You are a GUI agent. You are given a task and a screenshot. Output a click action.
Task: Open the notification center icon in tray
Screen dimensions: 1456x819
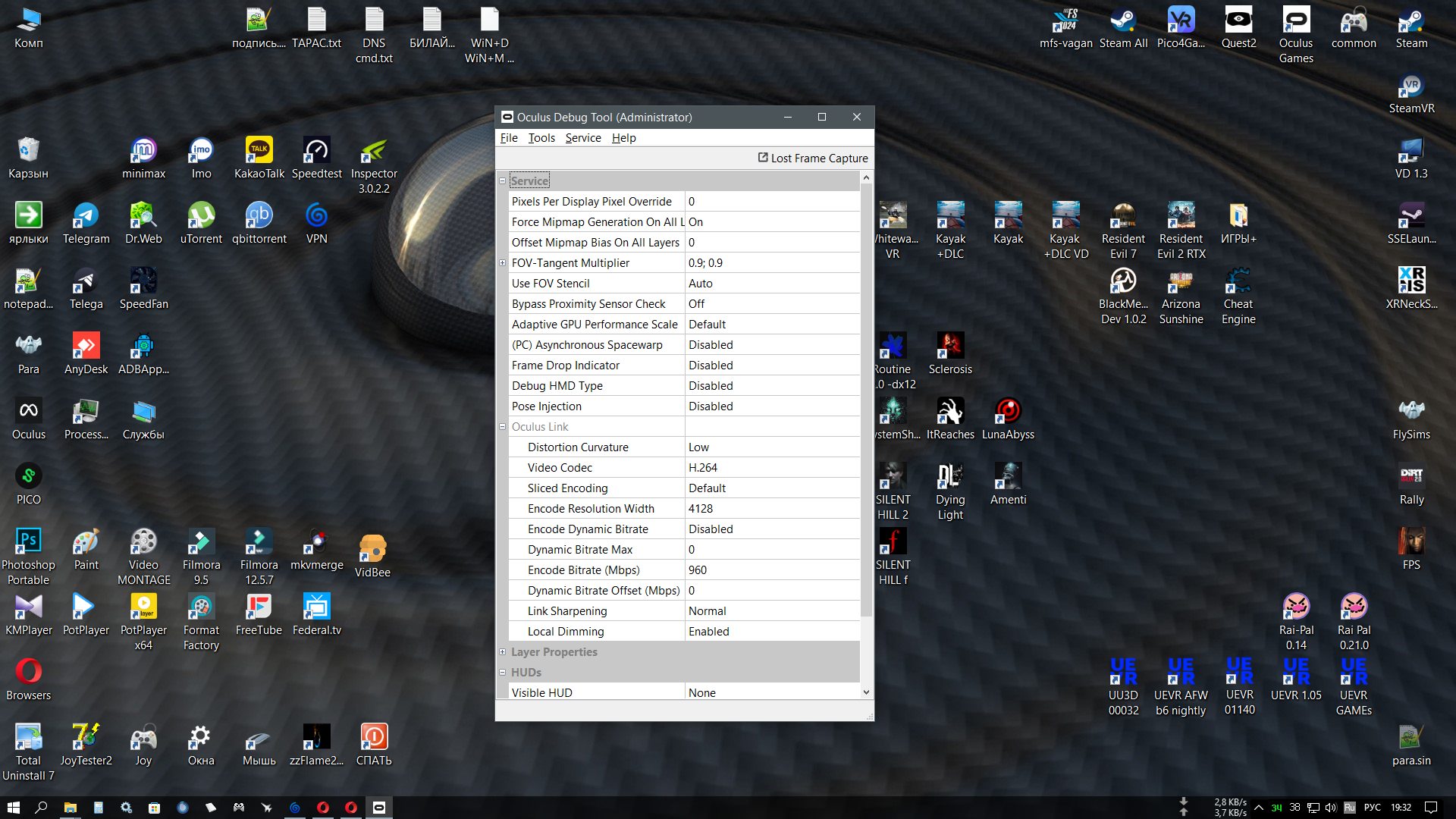[1431, 808]
